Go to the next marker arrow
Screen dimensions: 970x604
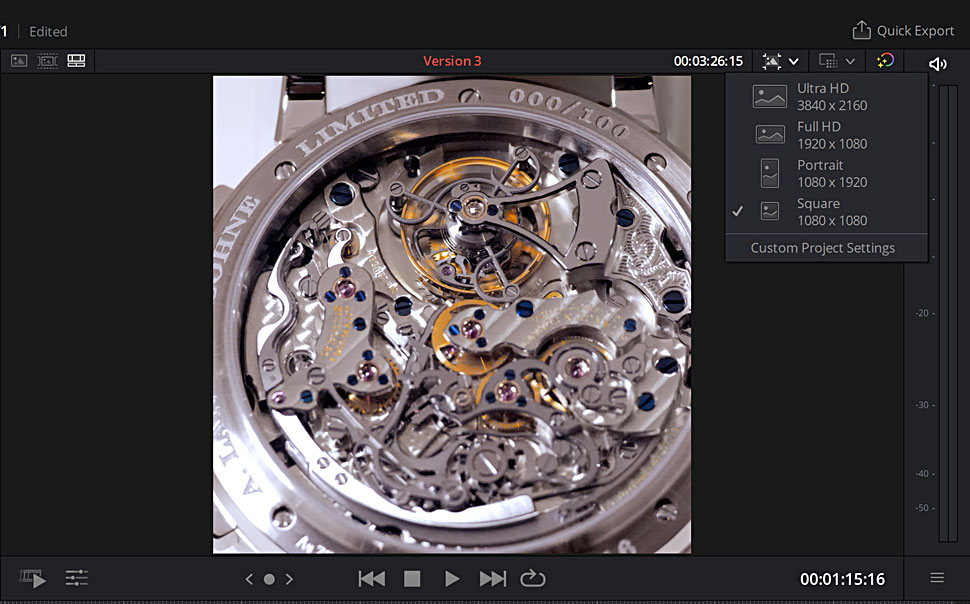(x=289, y=579)
